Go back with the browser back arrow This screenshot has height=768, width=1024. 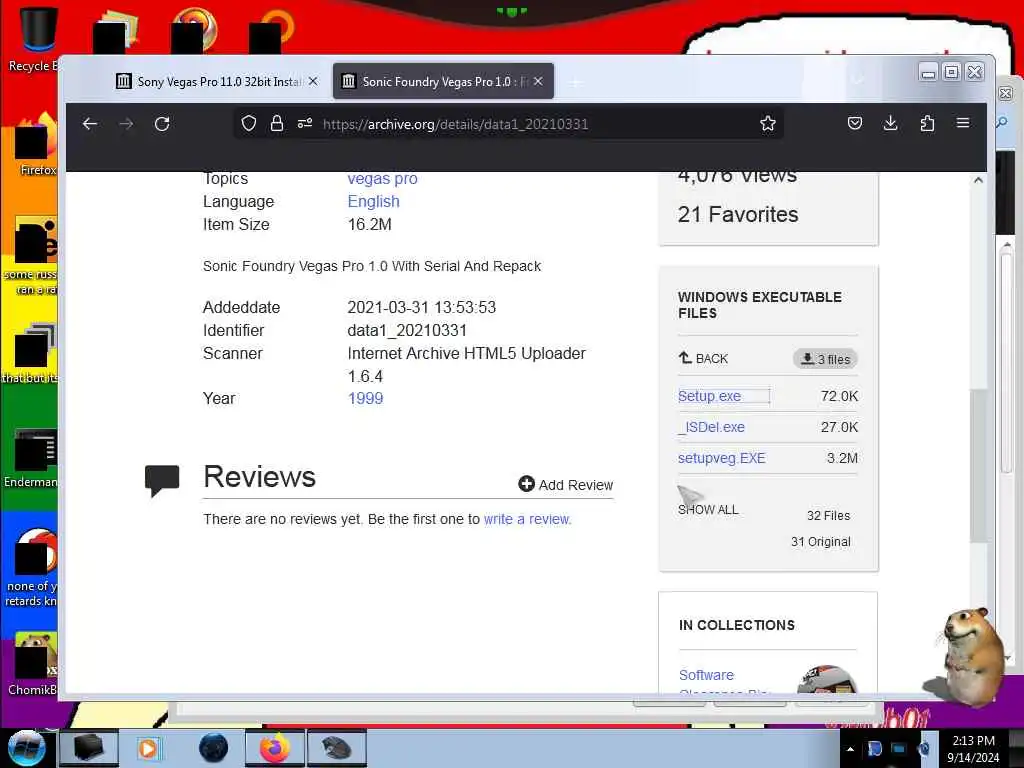(x=90, y=123)
